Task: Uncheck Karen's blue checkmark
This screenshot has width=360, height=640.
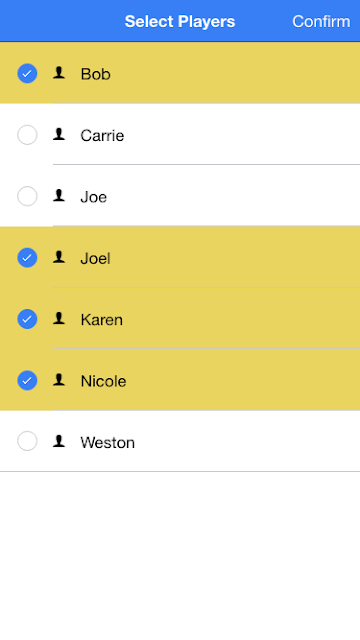Action: [27, 319]
